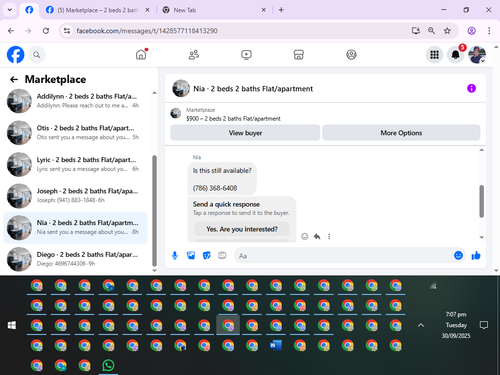Click the chat messages scrollbar thumb
The width and height of the screenshot is (500, 375).
click(481, 201)
